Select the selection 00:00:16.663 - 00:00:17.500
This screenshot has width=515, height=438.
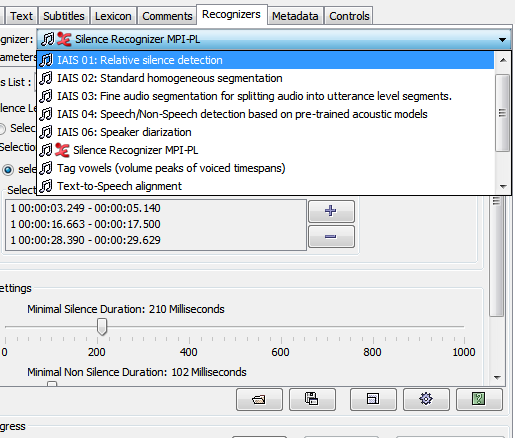click(x=156, y=224)
